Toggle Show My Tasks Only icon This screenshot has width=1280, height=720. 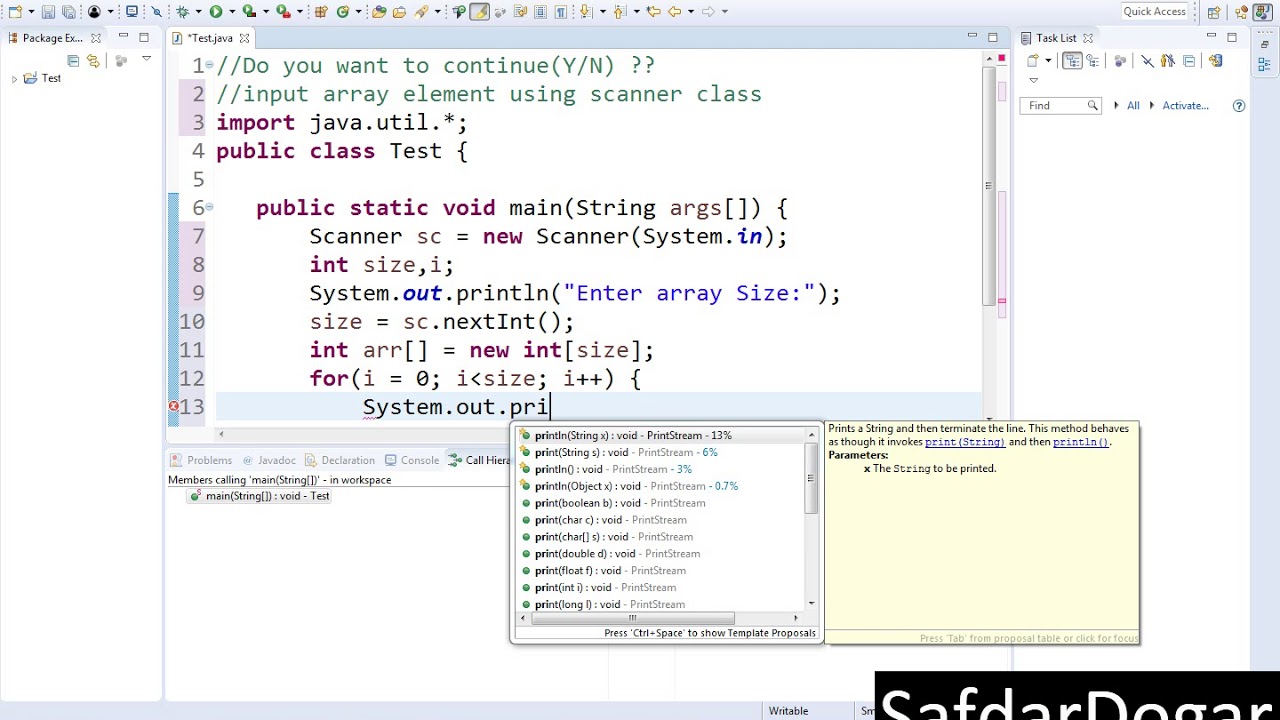(x=1168, y=61)
